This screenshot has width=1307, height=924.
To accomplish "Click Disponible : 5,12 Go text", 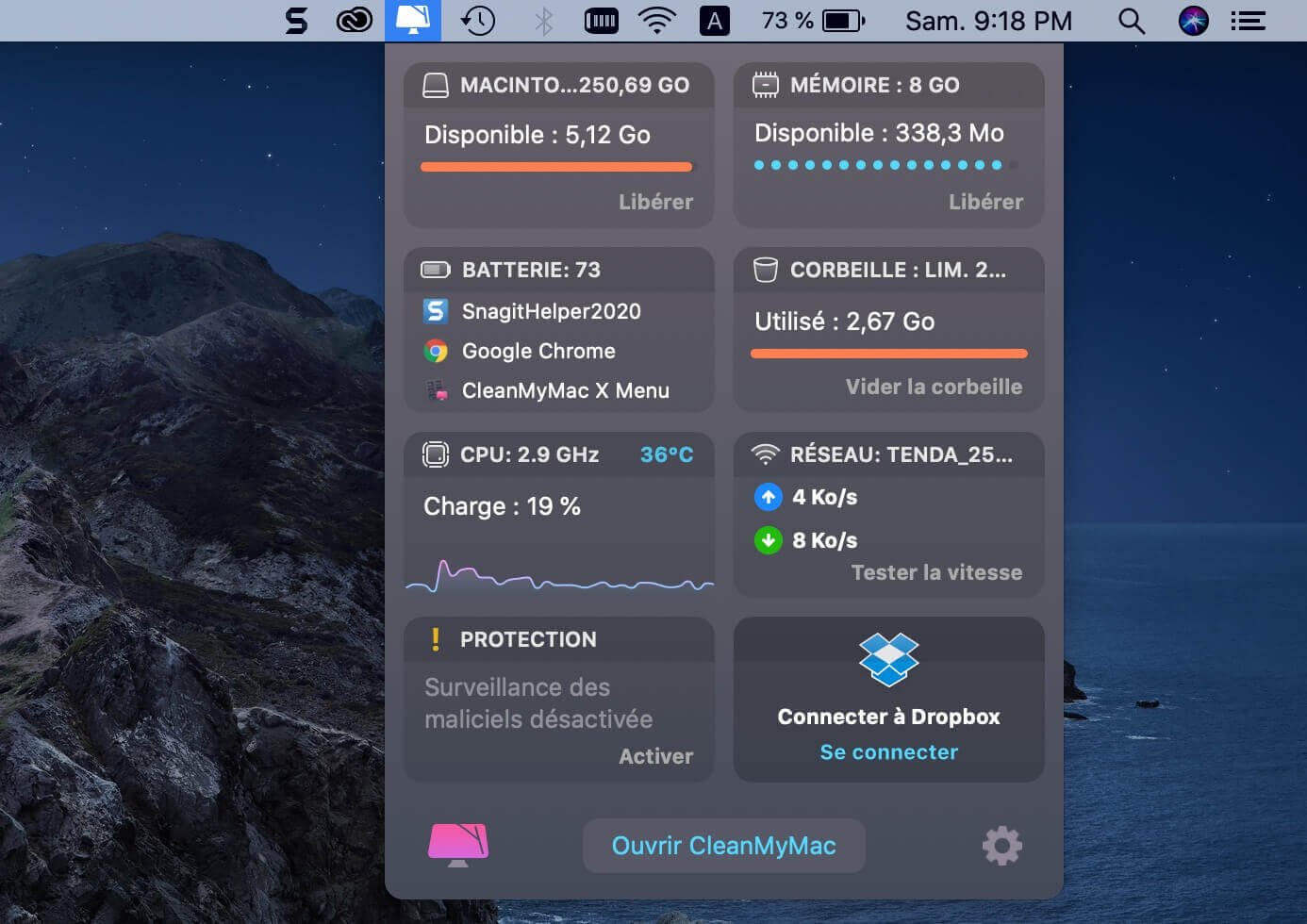I will 538,135.
